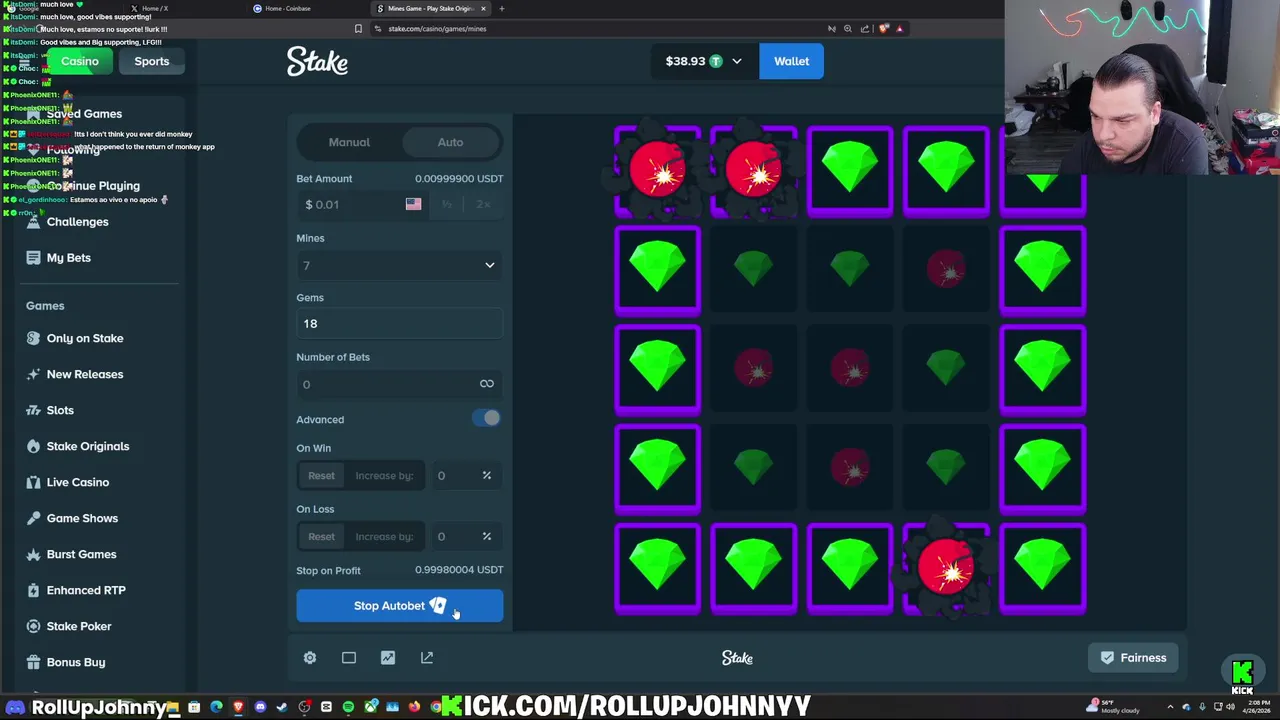This screenshot has width=1280, height=720.
Task: Click the double bet 2x button
Action: tap(483, 204)
